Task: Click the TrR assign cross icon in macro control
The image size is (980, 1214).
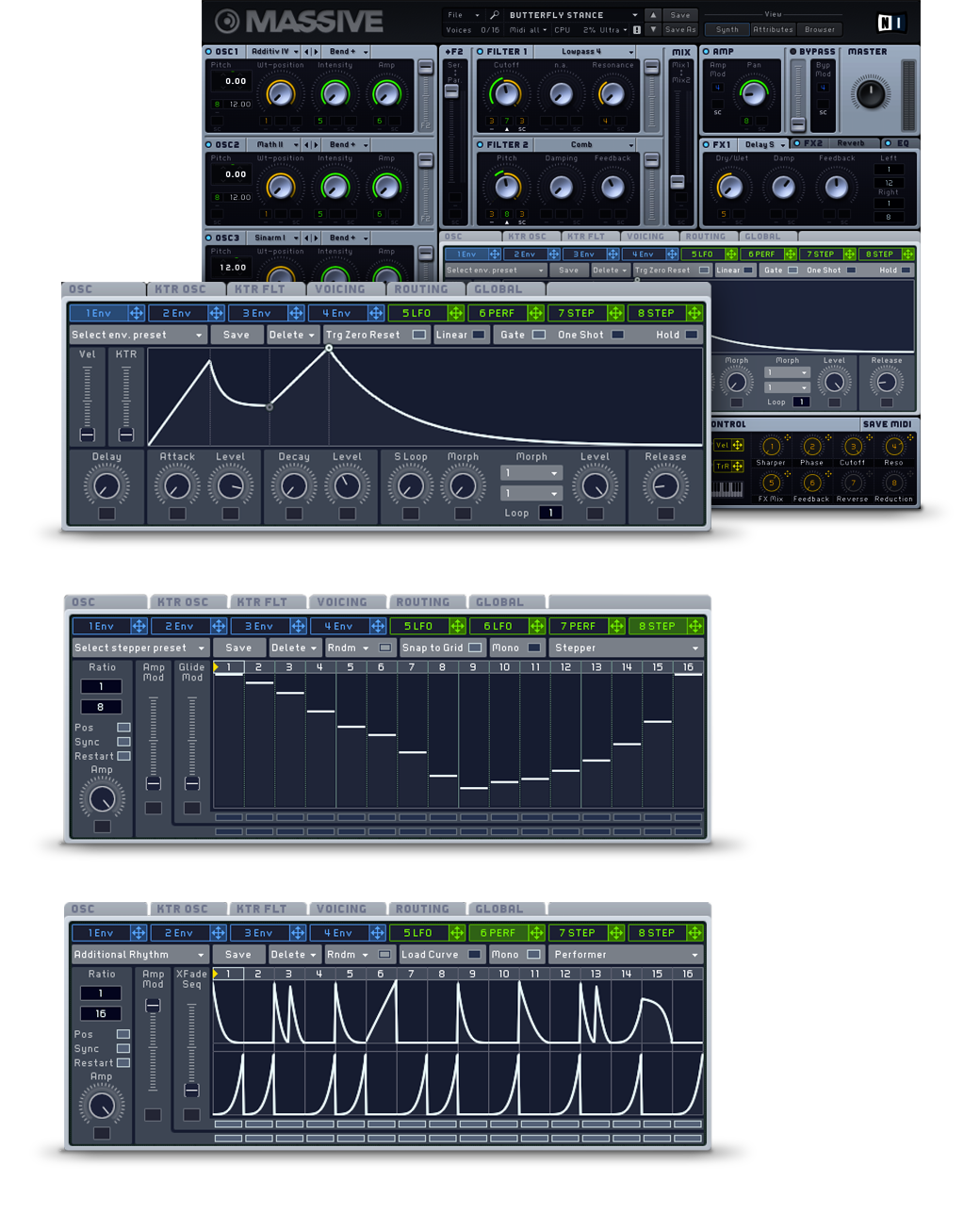Action: [x=737, y=466]
